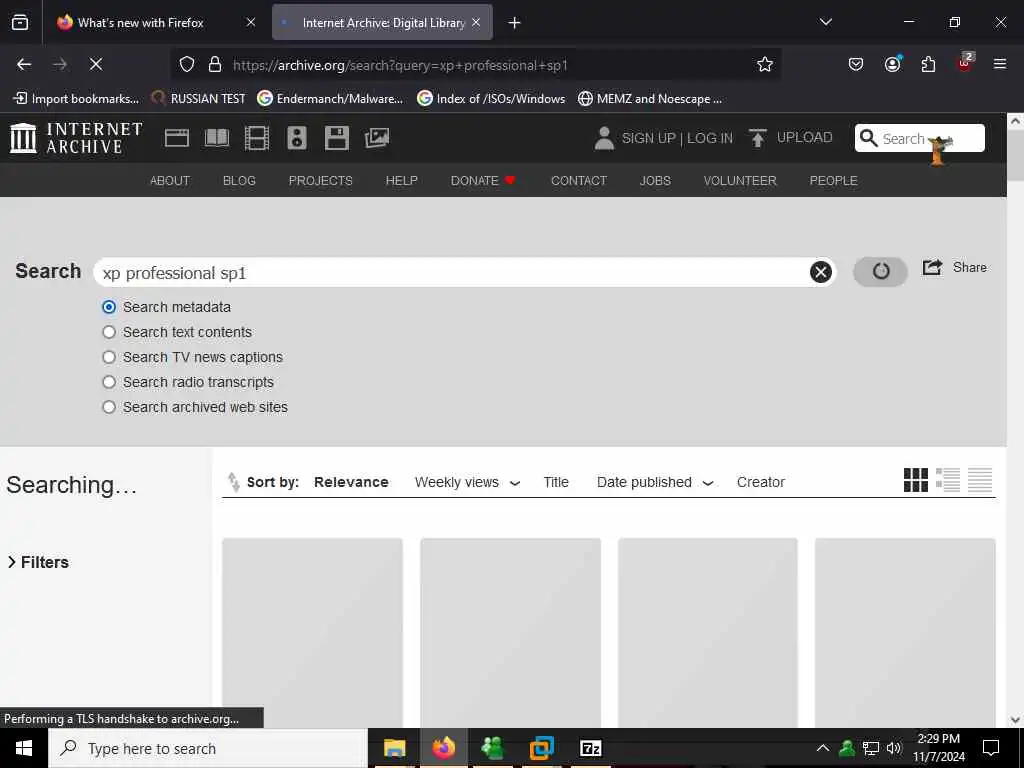Click the Share icon

(x=932, y=267)
